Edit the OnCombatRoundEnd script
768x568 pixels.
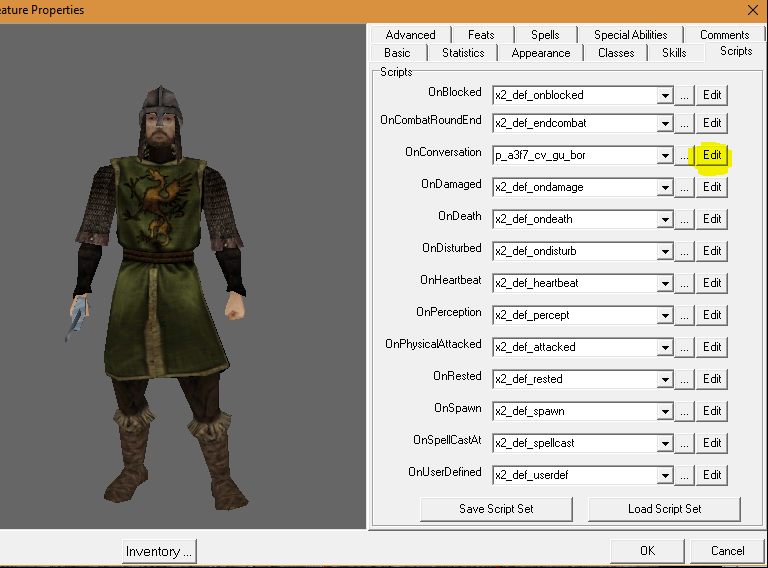[712, 123]
